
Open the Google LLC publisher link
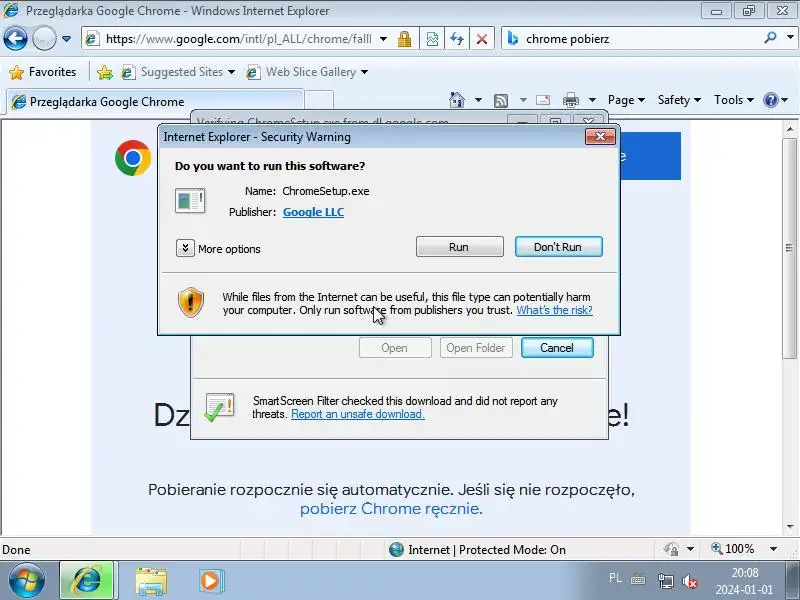313,212
